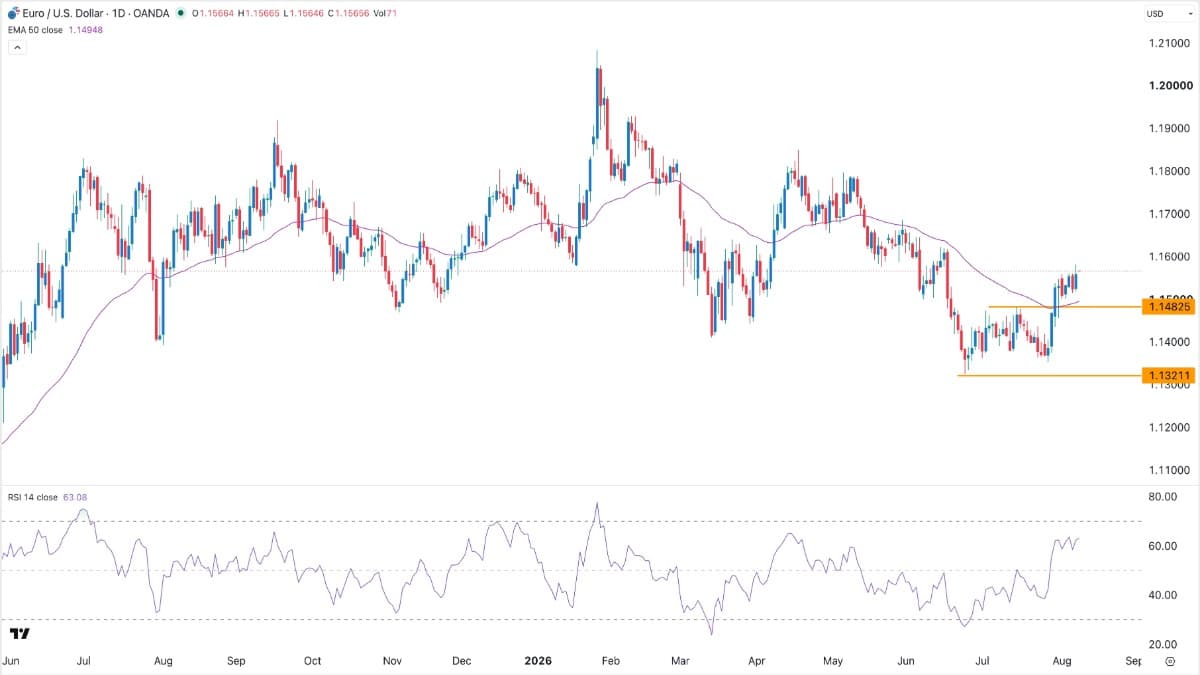Select the EMA 50 close indicator label
Screen dimensions: 1200x675
click(x=37, y=29)
